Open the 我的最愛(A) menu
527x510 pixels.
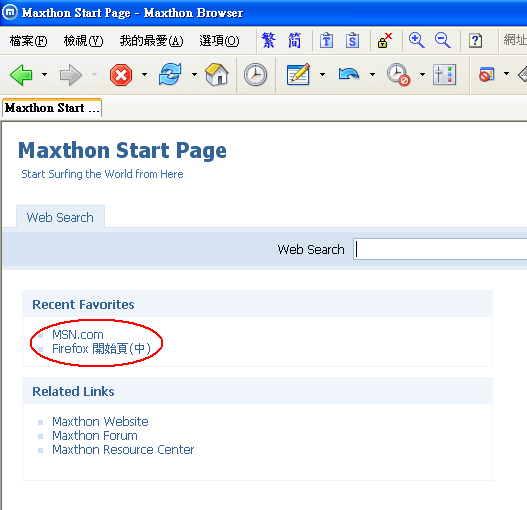click(152, 41)
